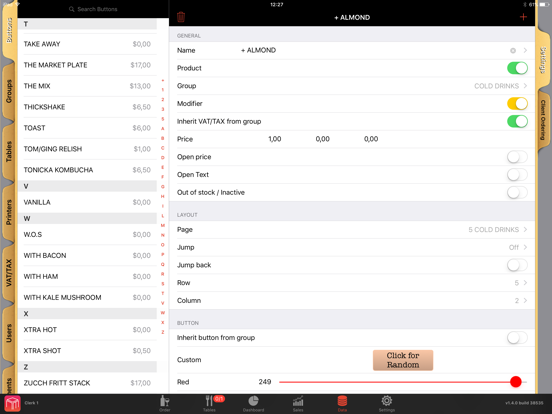Delete button using red trash icon
This screenshot has width=552, height=414.
point(181,17)
